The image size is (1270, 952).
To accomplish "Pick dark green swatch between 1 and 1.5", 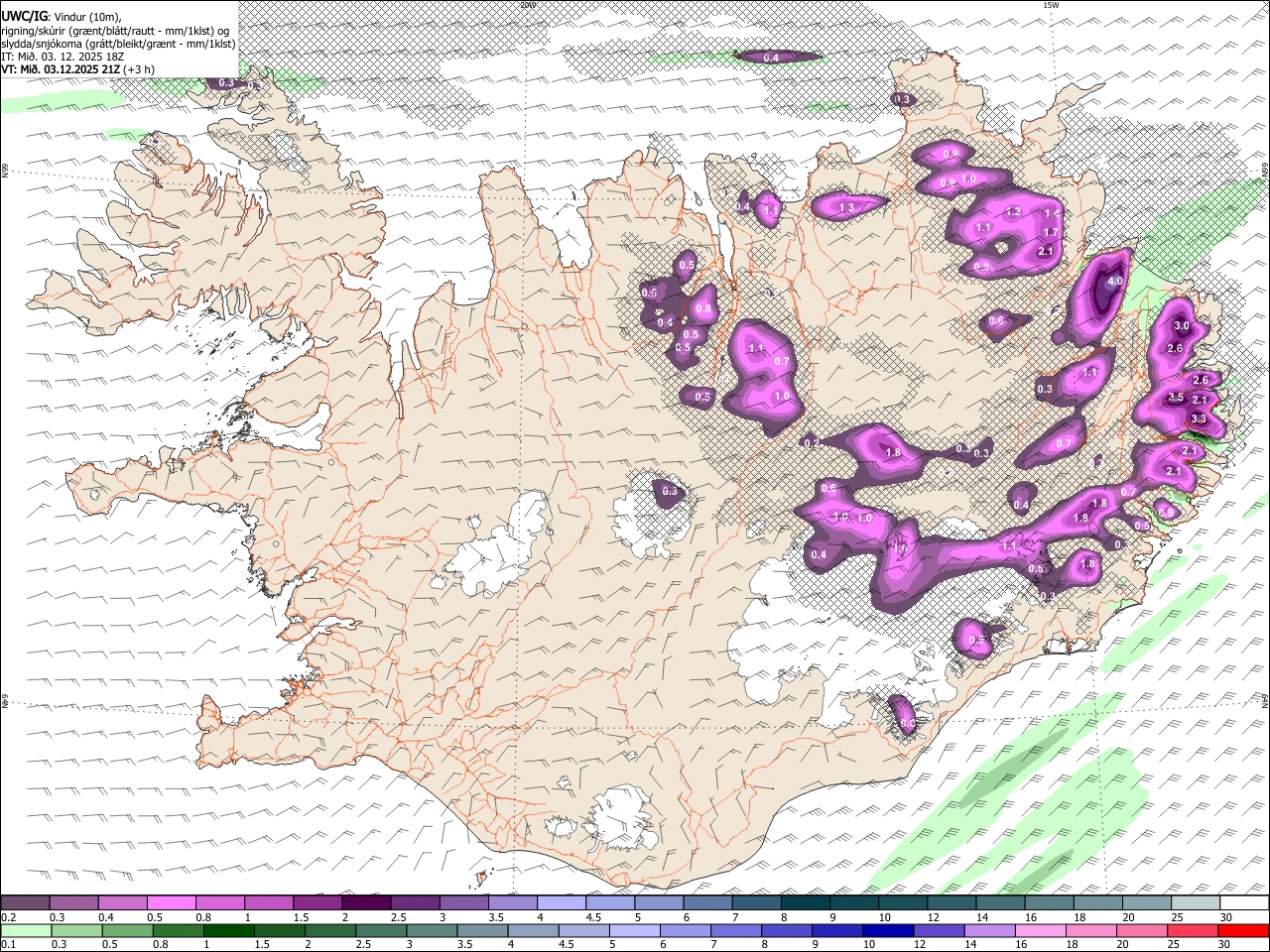I will tap(228, 931).
